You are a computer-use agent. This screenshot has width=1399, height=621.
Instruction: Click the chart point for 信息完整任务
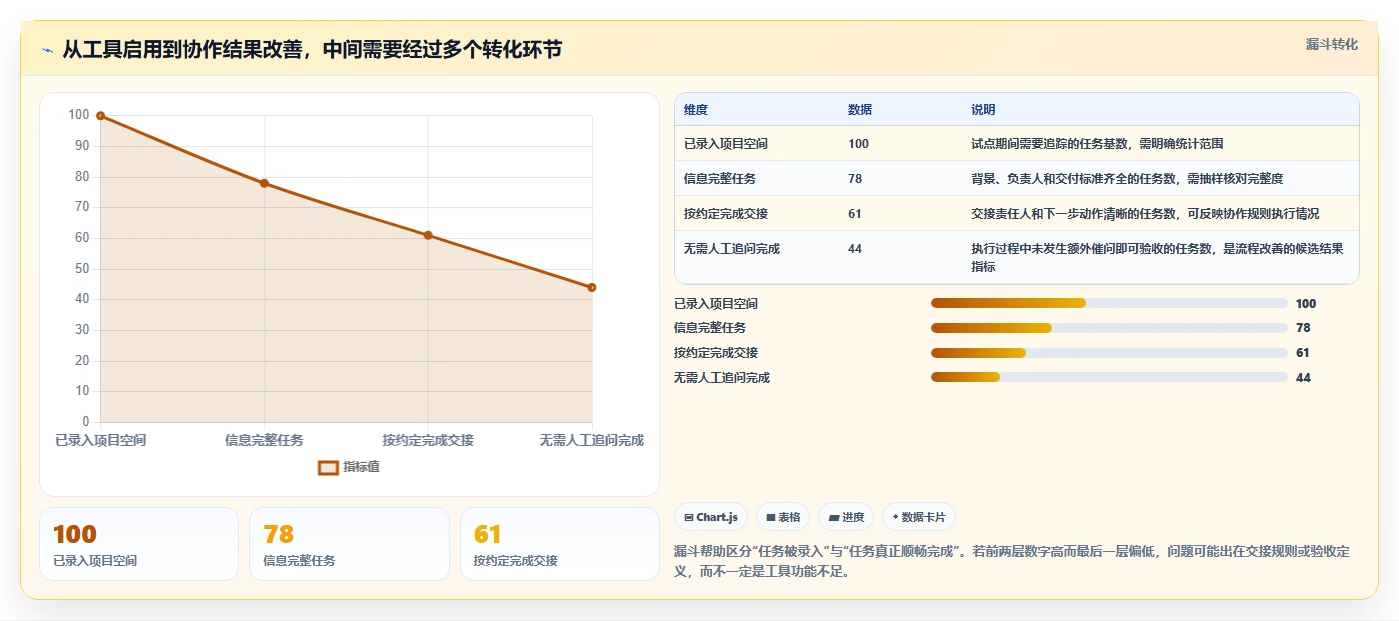[264, 183]
